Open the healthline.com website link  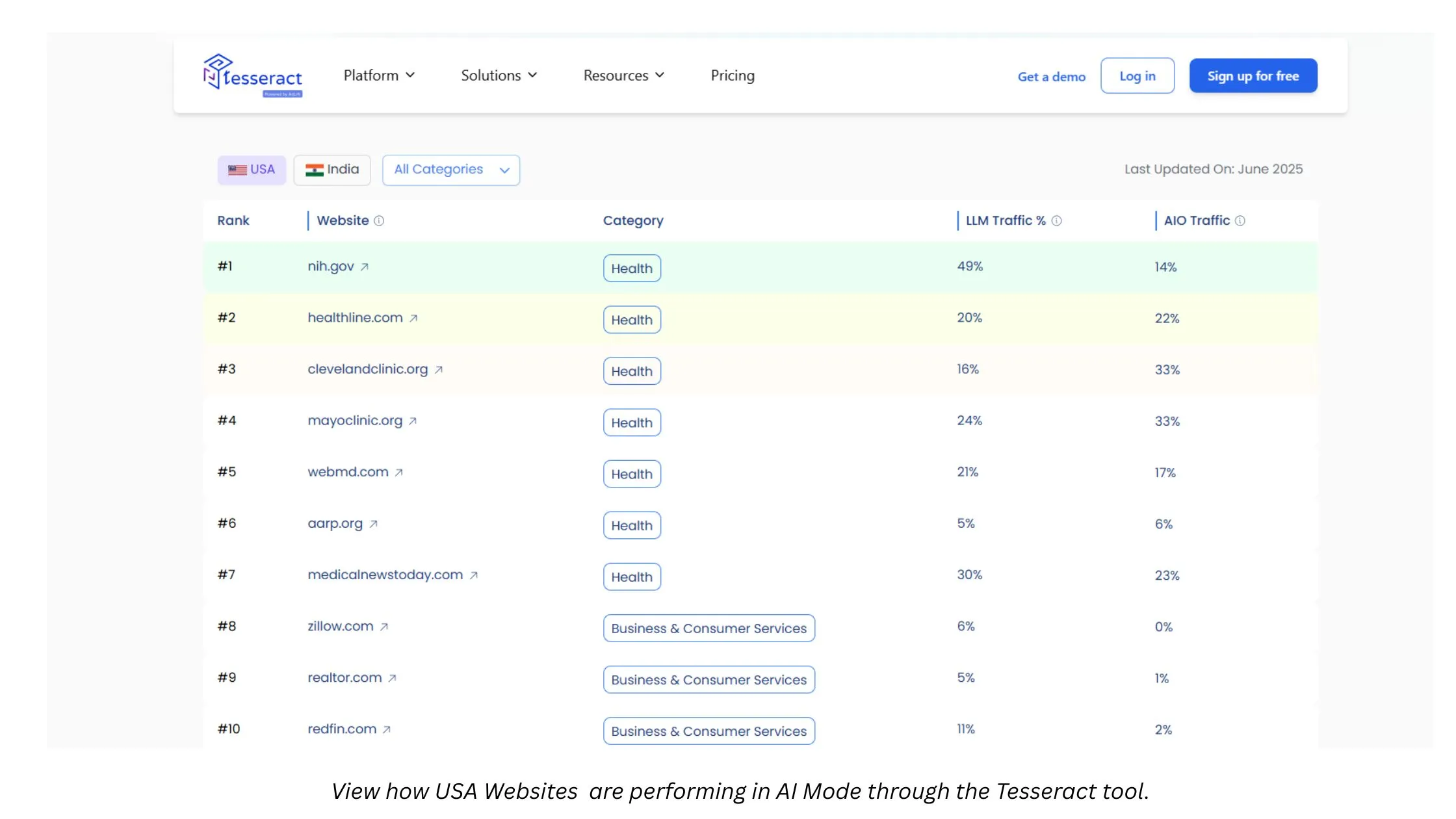[355, 318]
